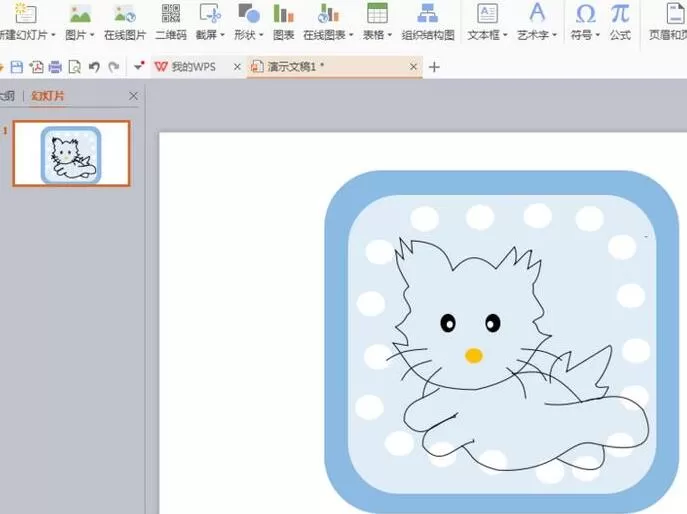The height and width of the screenshot is (514, 687).
Task: Click the 形状 shapes icon
Action: [x=249, y=13]
